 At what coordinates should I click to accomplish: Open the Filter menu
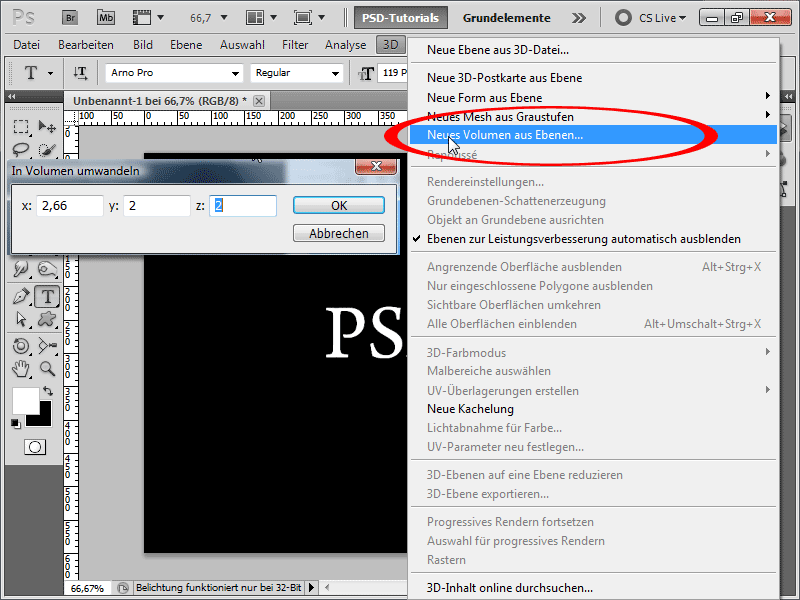[295, 45]
